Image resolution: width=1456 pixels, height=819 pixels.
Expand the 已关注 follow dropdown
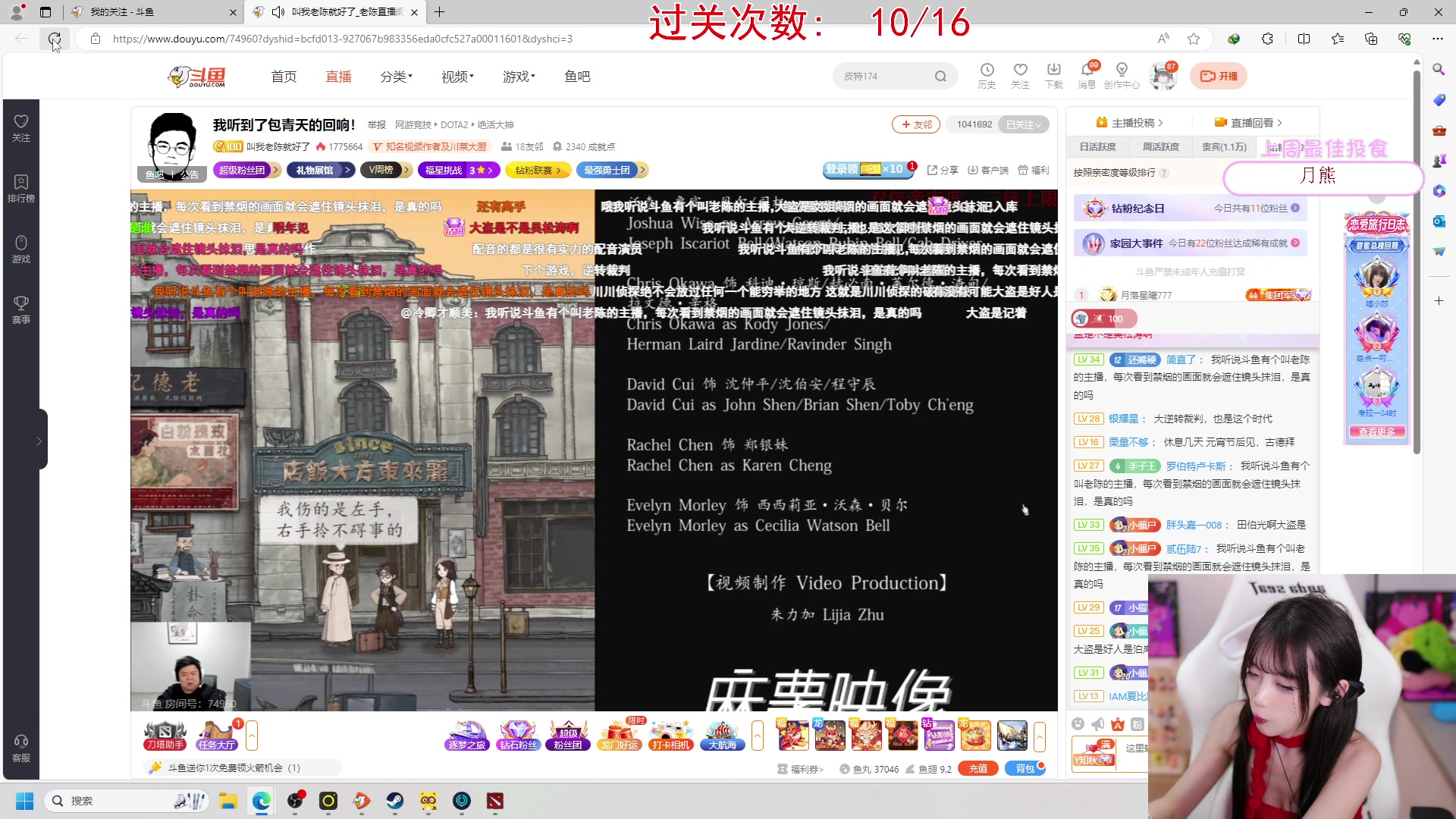click(x=1025, y=124)
